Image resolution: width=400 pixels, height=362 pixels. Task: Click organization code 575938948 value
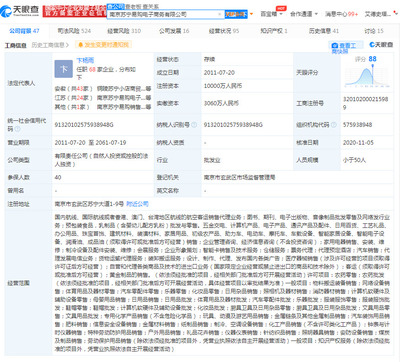[358, 125]
